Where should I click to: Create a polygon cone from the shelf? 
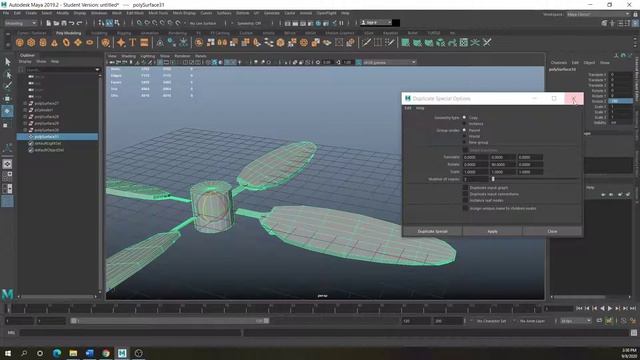[x=54, y=42]
